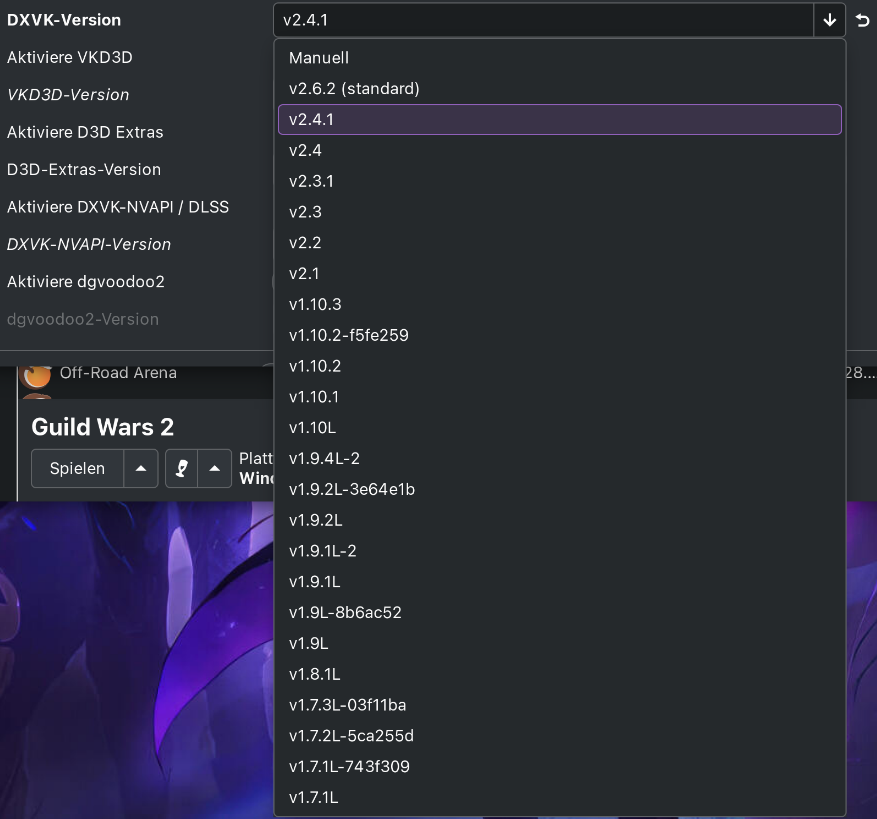The image size is (877, 819).
Task: Pick v1.9.2L-3e64e1b from the list
Action: pyautogui.click(x=559, y=489)
